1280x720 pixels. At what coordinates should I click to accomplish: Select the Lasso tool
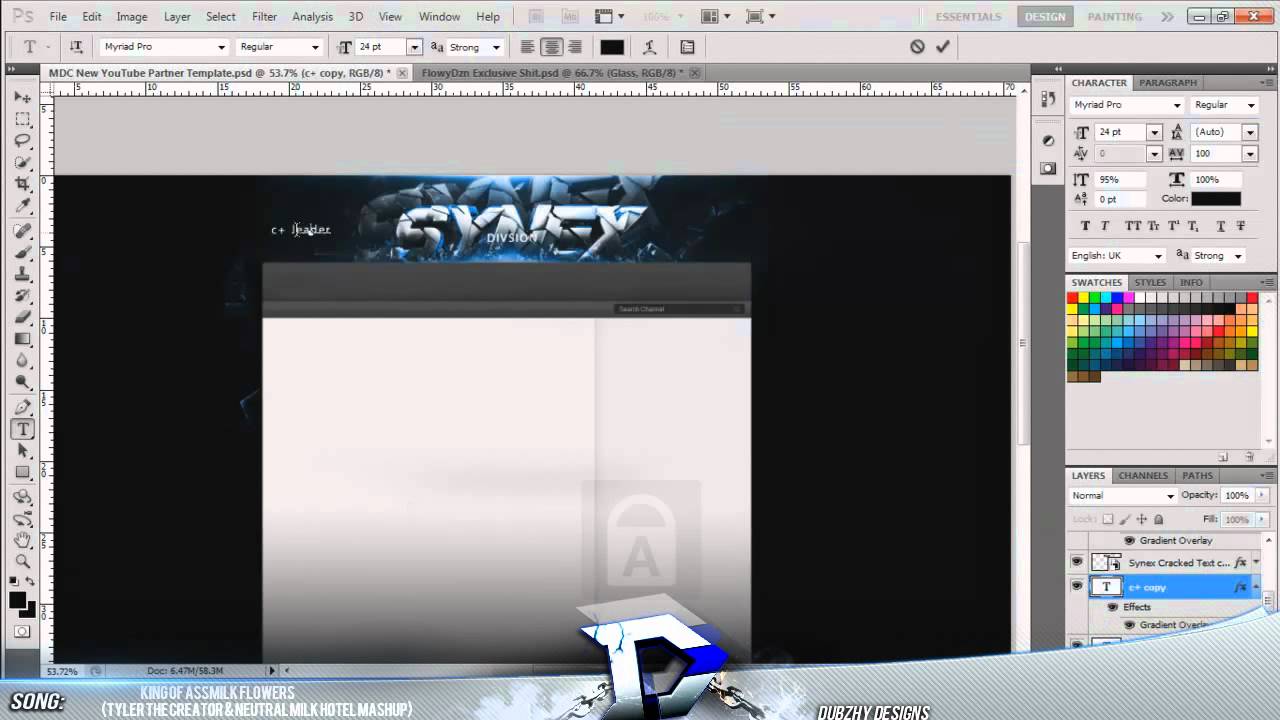(x=22, y=141)
